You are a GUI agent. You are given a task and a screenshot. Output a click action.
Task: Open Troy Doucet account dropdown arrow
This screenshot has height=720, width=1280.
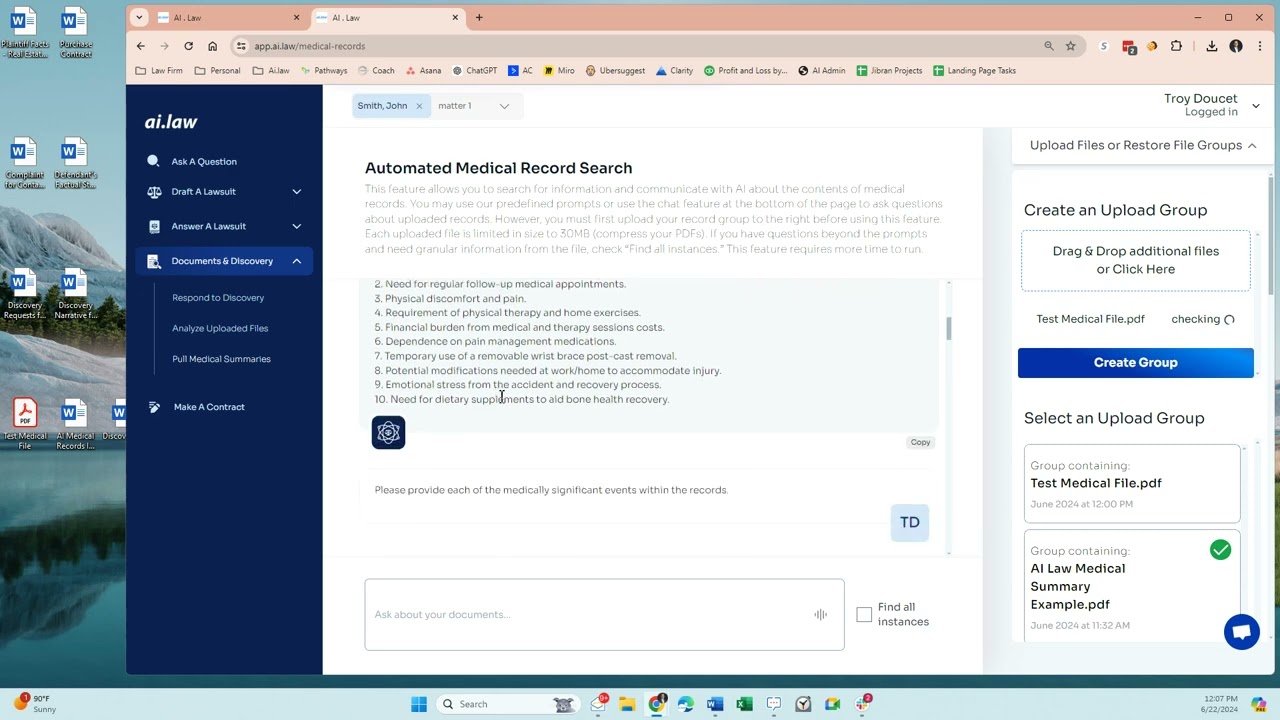tap(1256, 105)
